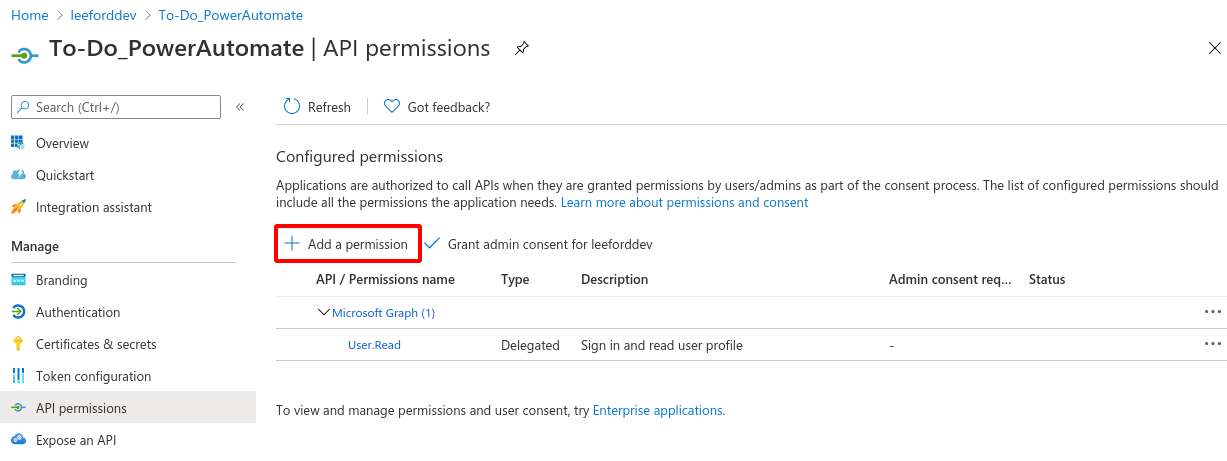Viewport: 1227px width, 461px height.
Task: Click the Description column header
Action: click(615, 279)
